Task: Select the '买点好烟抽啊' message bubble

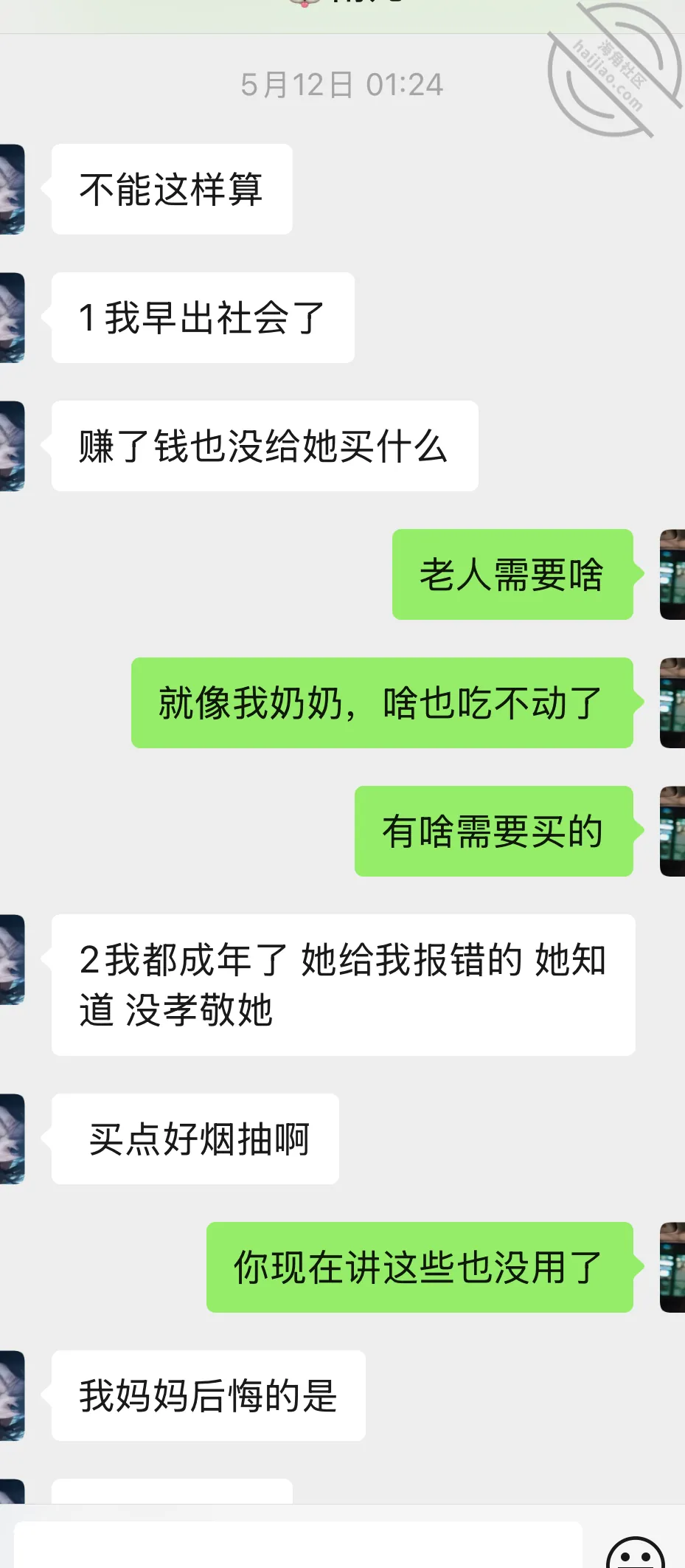Action: click(195, 1139)
